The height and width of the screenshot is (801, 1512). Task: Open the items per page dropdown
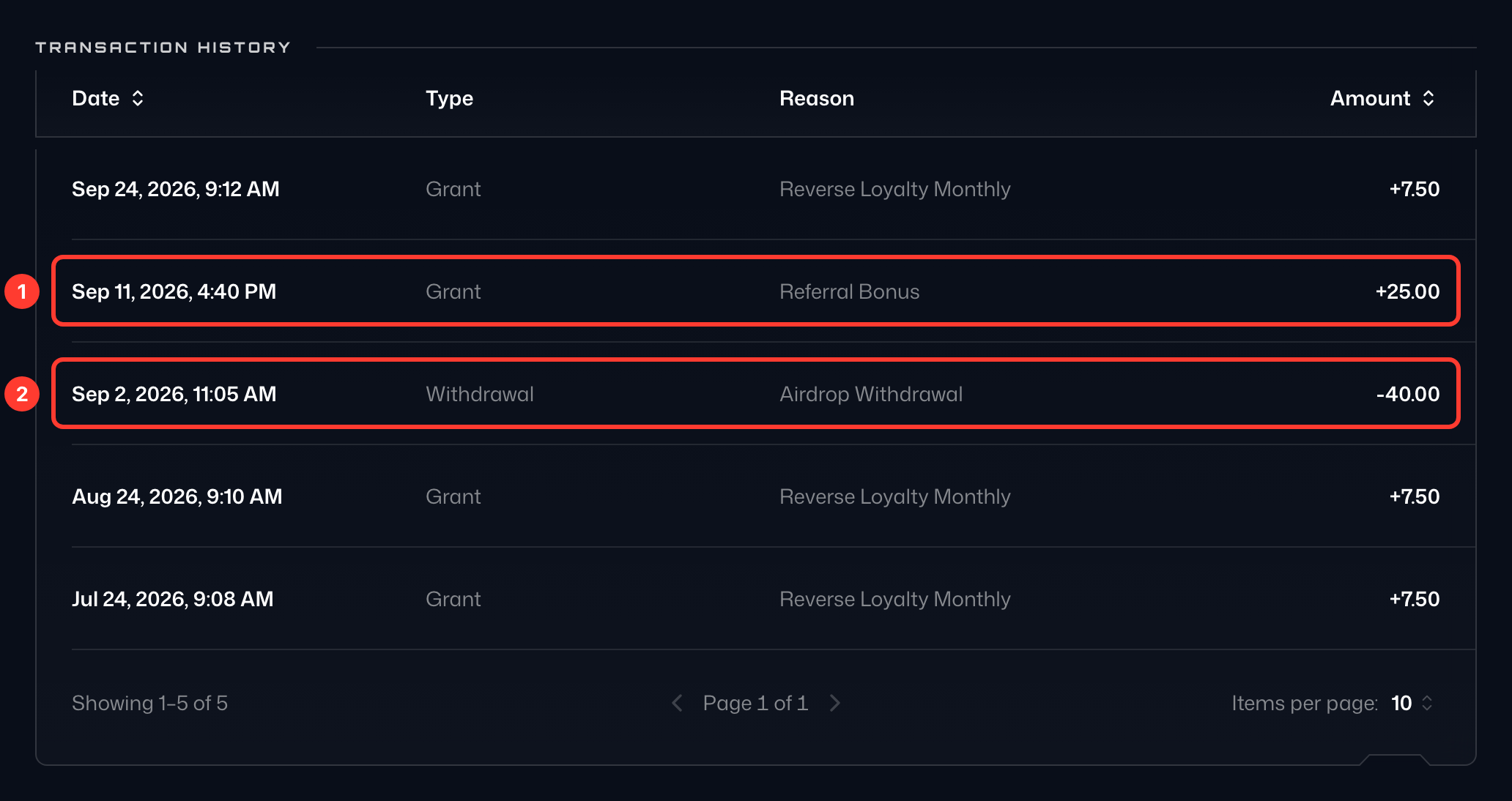[x=1412, y=703]
